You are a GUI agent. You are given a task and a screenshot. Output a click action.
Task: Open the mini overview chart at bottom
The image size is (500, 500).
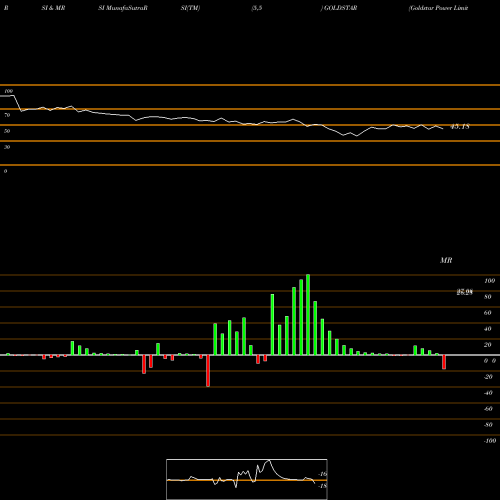click(247, 479)
